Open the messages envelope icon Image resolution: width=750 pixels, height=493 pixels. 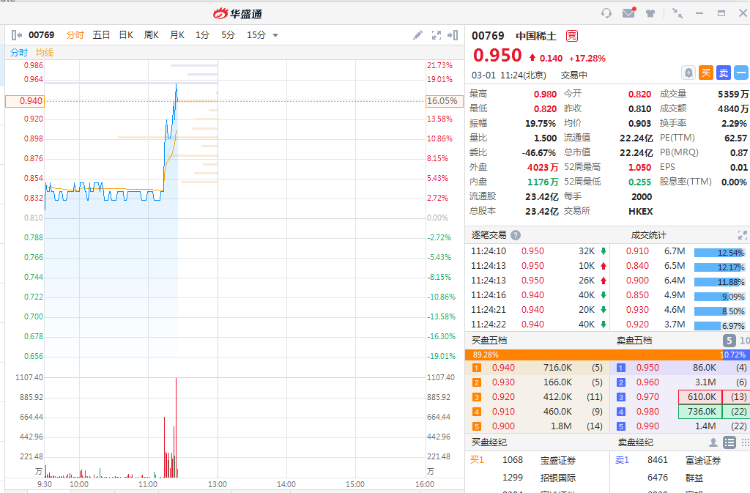(629, 13)
